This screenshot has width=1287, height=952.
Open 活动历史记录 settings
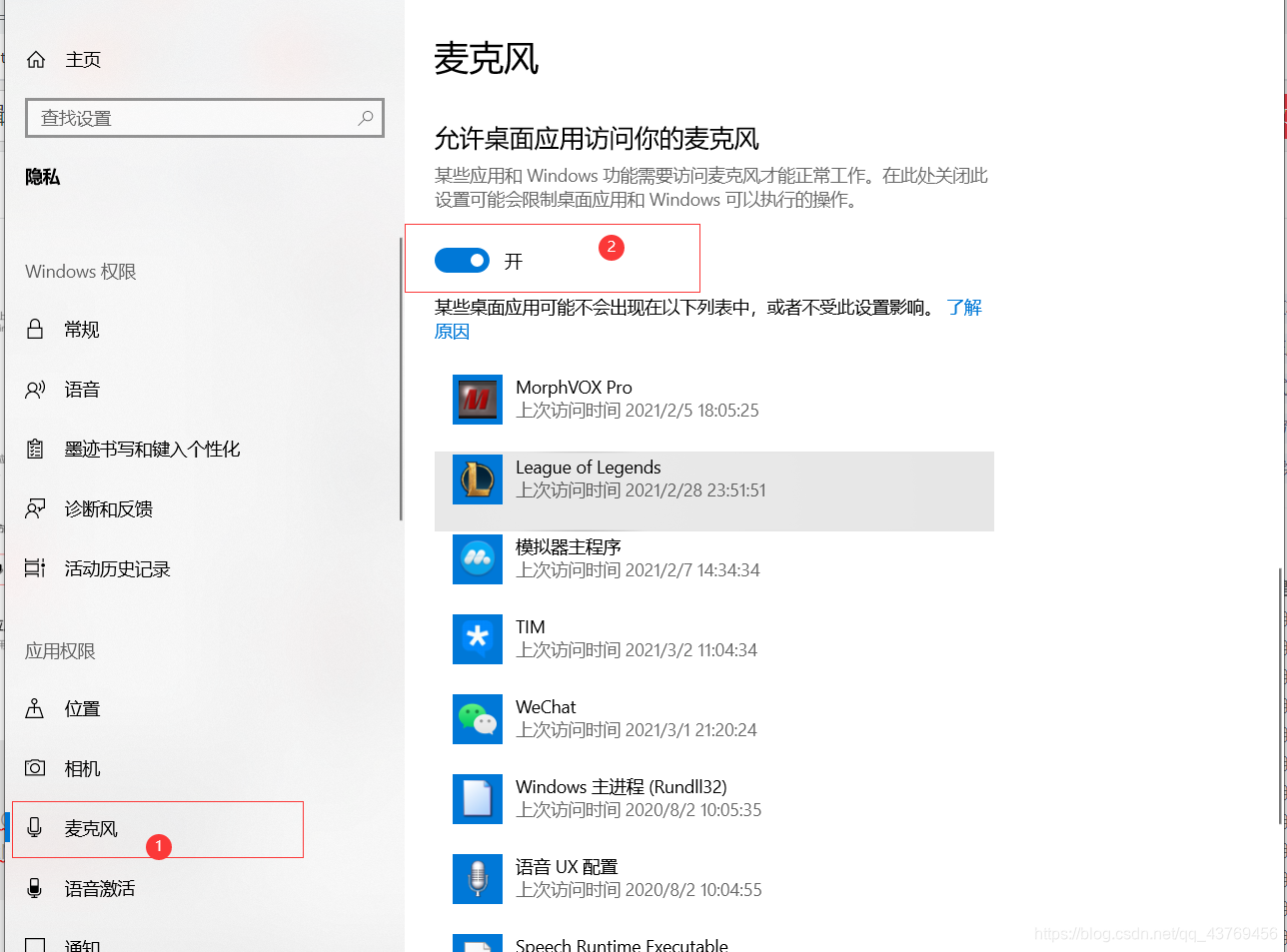tap(118, 569)
